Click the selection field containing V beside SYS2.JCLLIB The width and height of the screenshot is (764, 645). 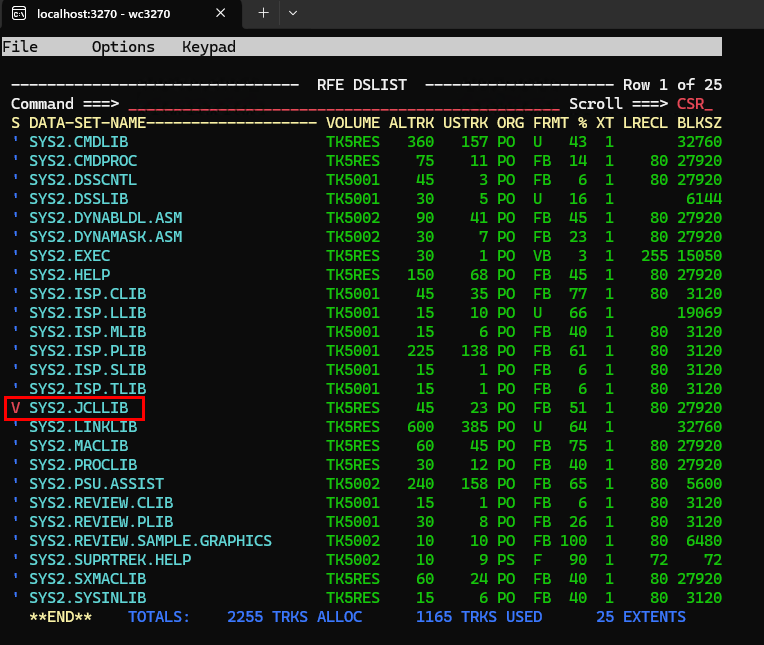click(16, 408)
